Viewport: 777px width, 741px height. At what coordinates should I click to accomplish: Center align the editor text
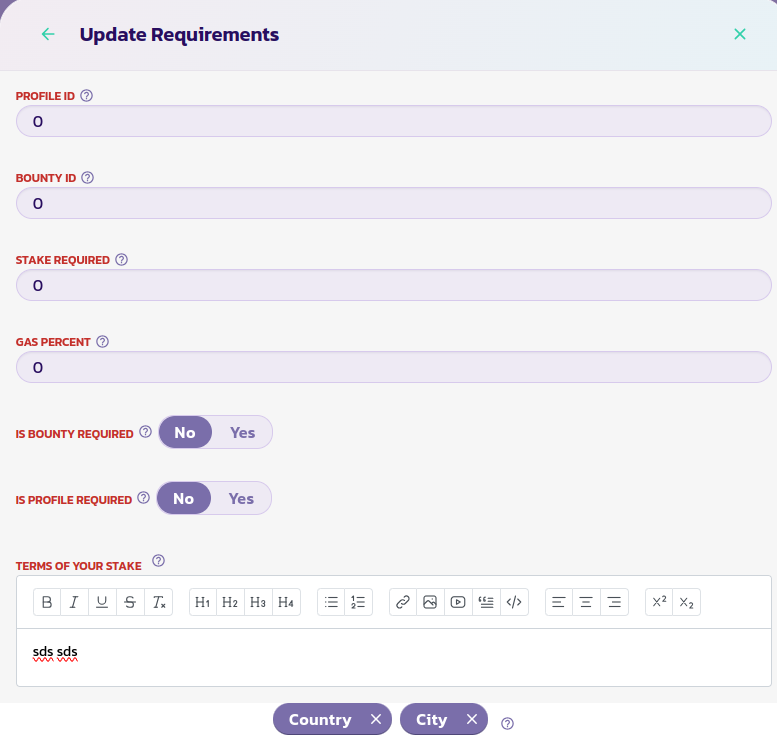[x=586, y=602]
